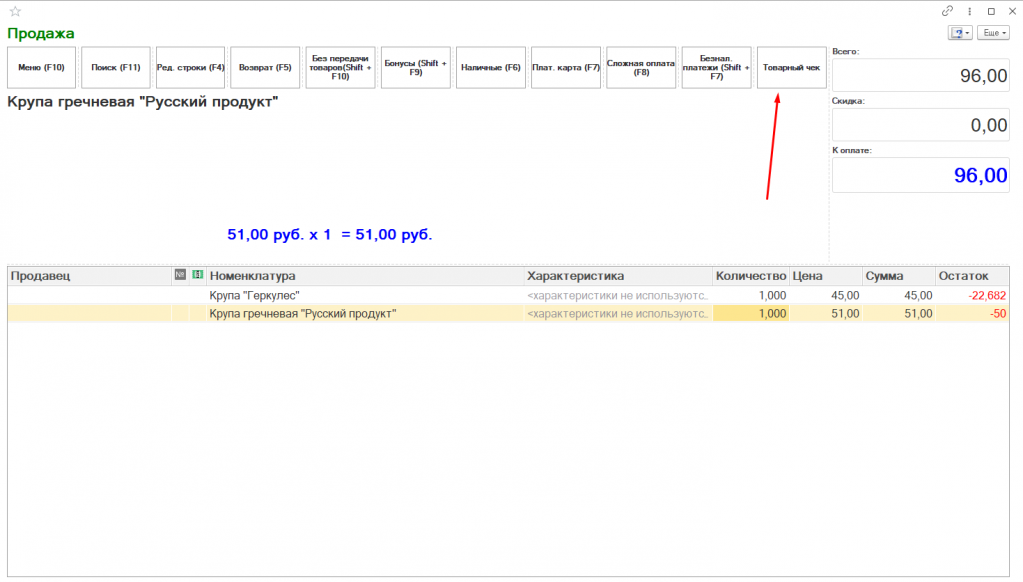Print the Товарный чек
1023x582 pixels.
point(791,67)
